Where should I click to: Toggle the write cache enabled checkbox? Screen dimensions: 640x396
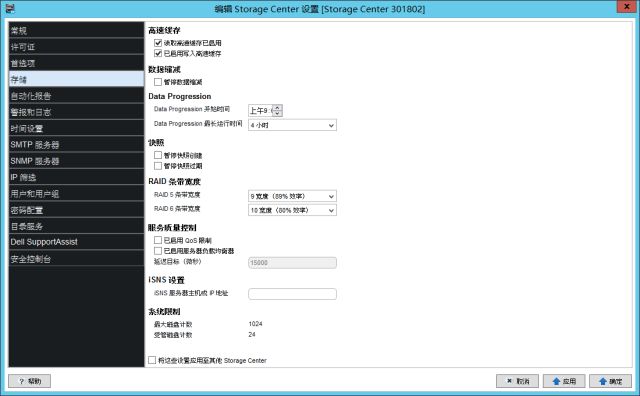pos(158,53)
